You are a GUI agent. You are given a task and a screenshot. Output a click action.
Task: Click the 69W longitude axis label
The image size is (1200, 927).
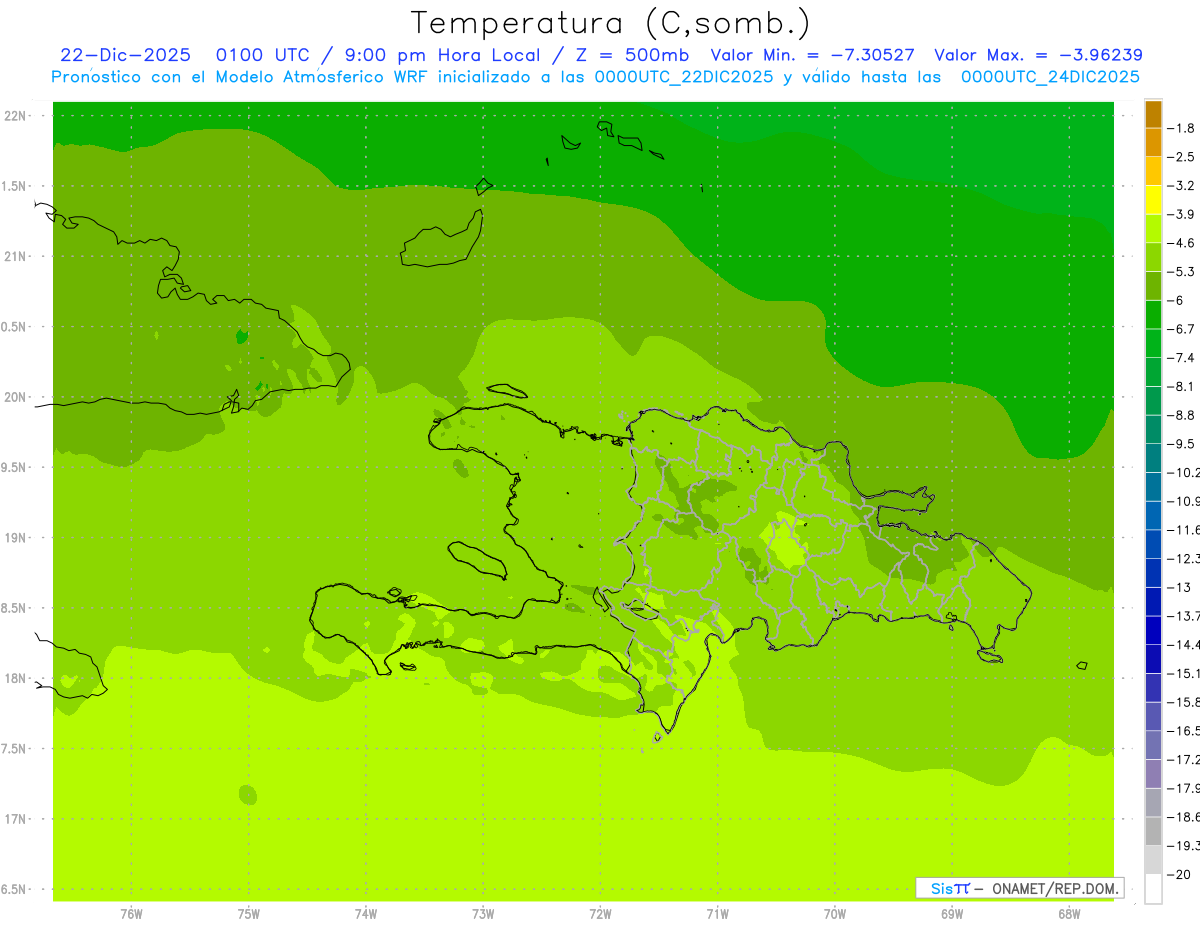pyautogui.click(x=951, y=914)
